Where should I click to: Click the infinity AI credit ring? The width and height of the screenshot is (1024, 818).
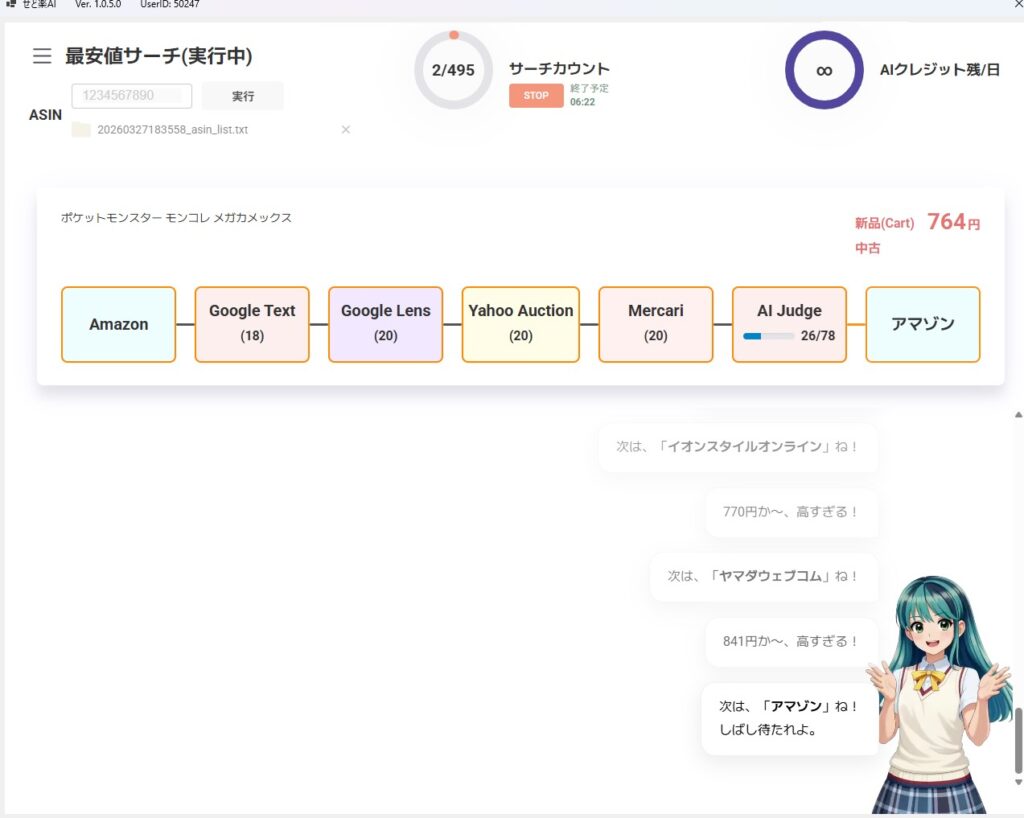(824, 70)
